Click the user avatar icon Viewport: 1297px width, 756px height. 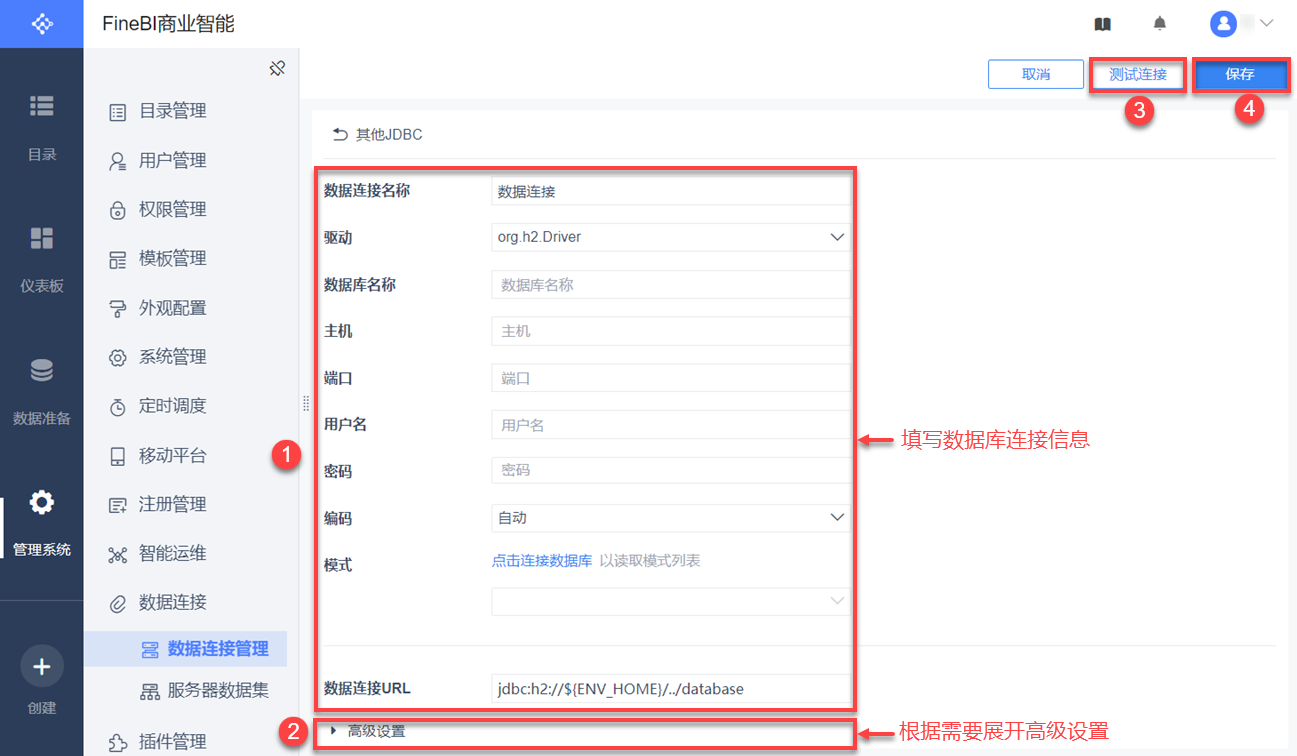click(1223, 23)
